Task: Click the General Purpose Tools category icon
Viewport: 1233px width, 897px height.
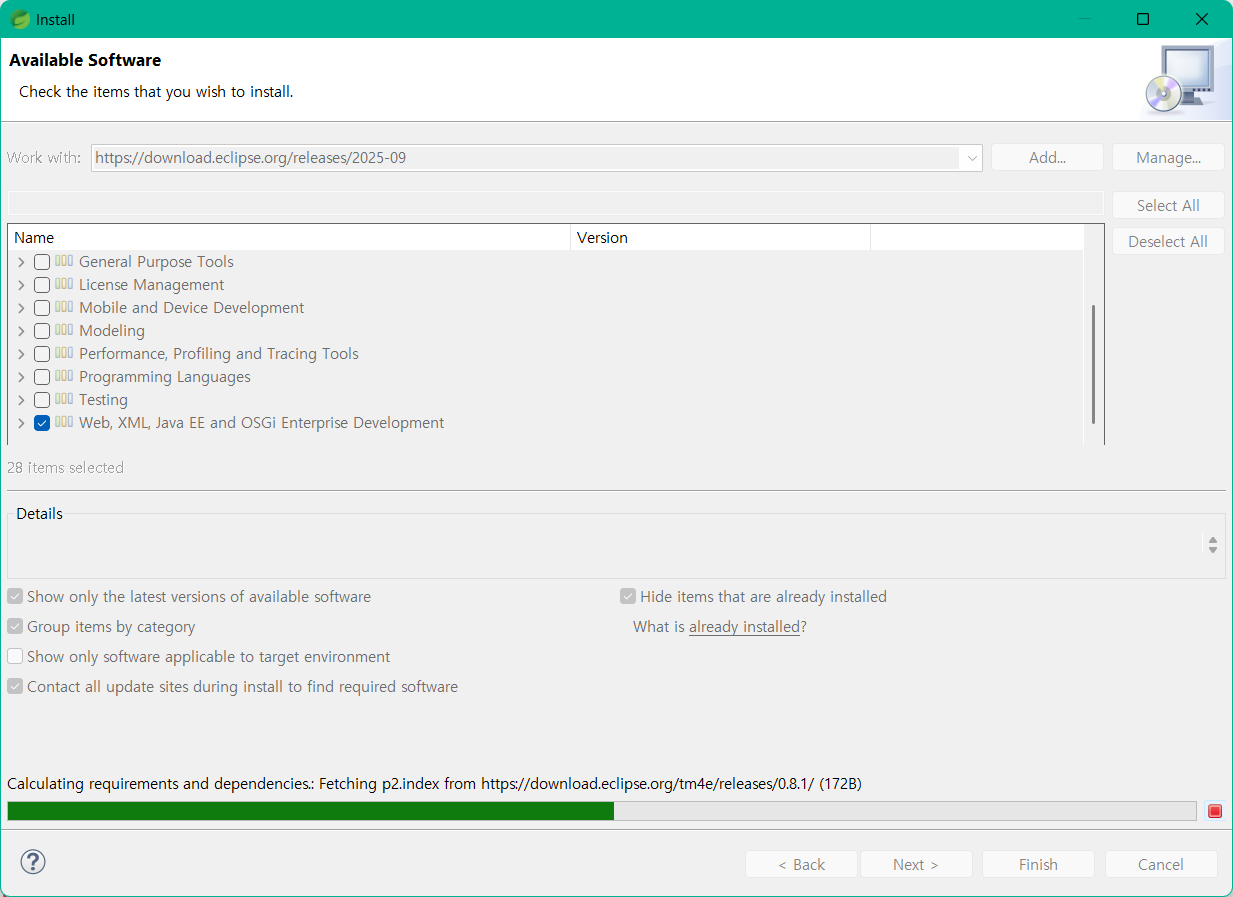Action: pos(64,261)
